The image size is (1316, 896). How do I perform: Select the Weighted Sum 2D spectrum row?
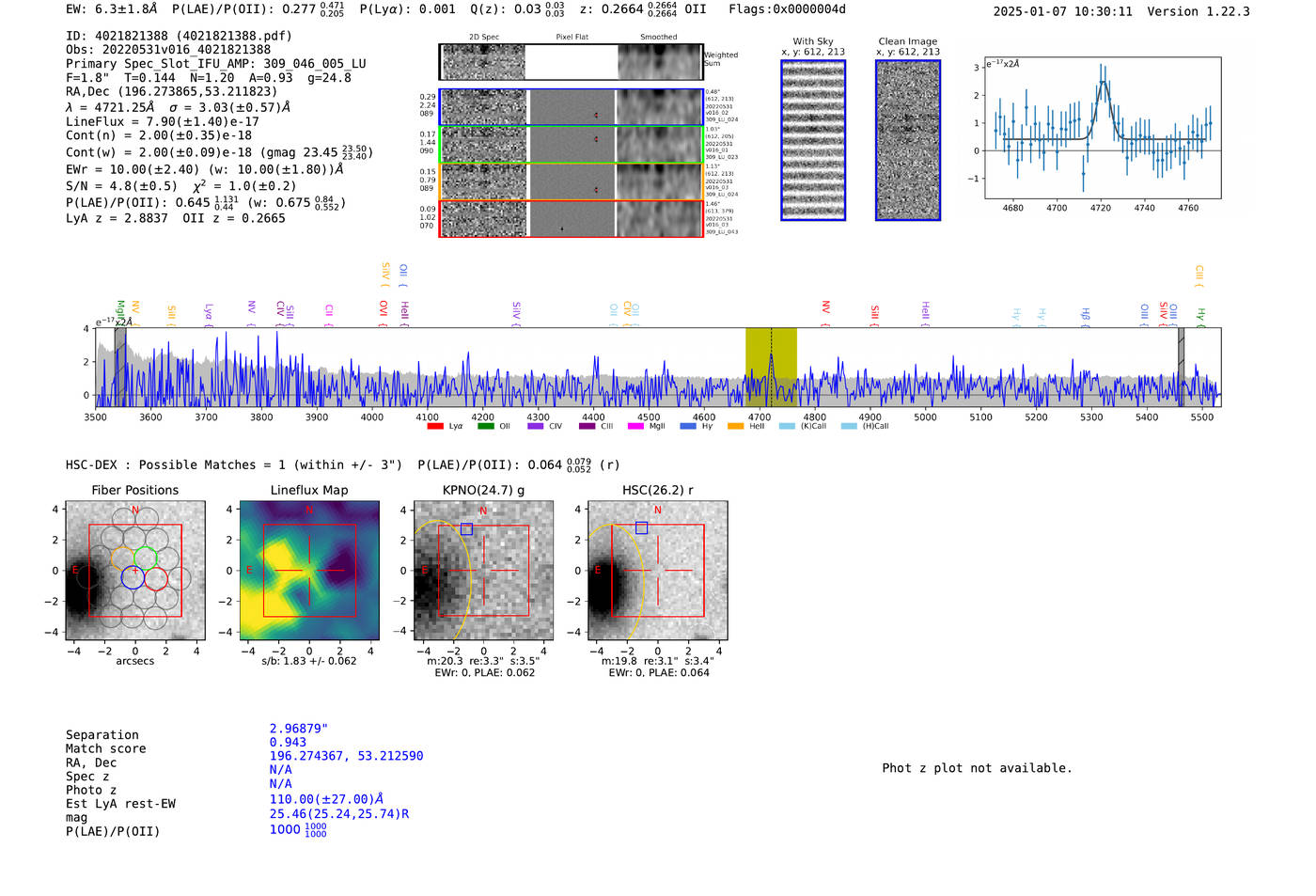(571, 62)
